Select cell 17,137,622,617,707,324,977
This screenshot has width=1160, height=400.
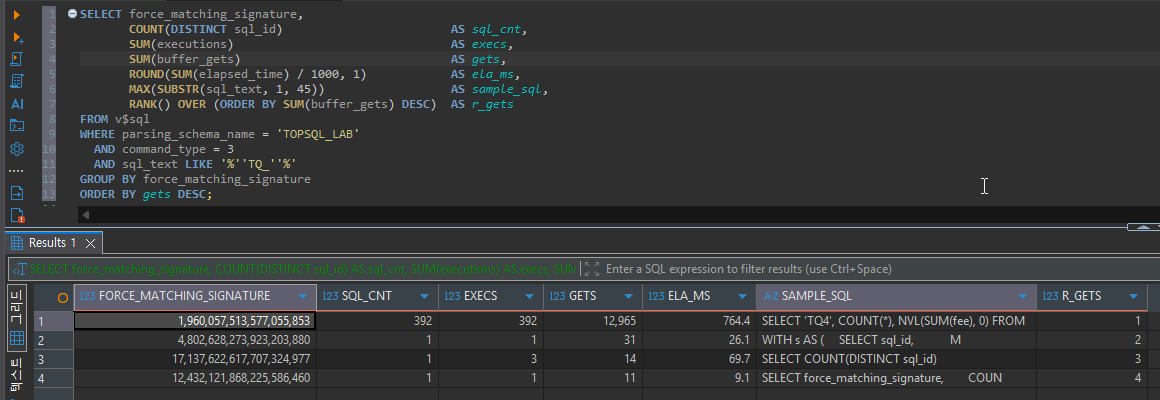(x=195, y=359)
